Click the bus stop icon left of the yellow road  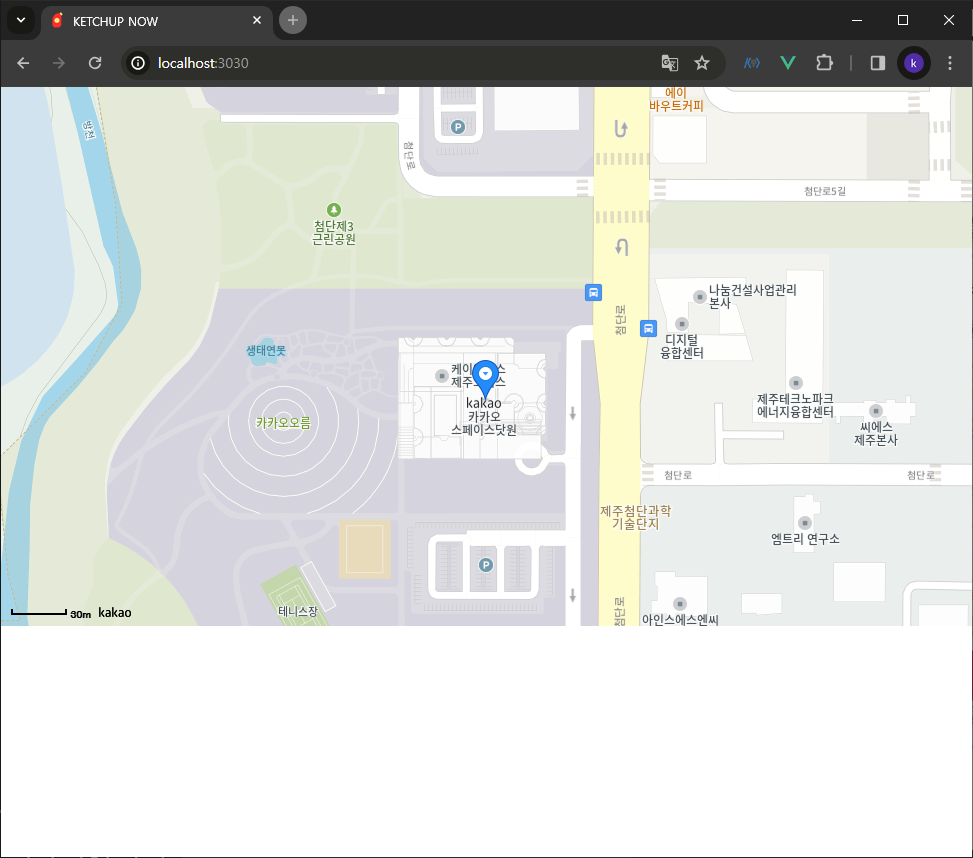pyautogui.click(x=593, y=292)
